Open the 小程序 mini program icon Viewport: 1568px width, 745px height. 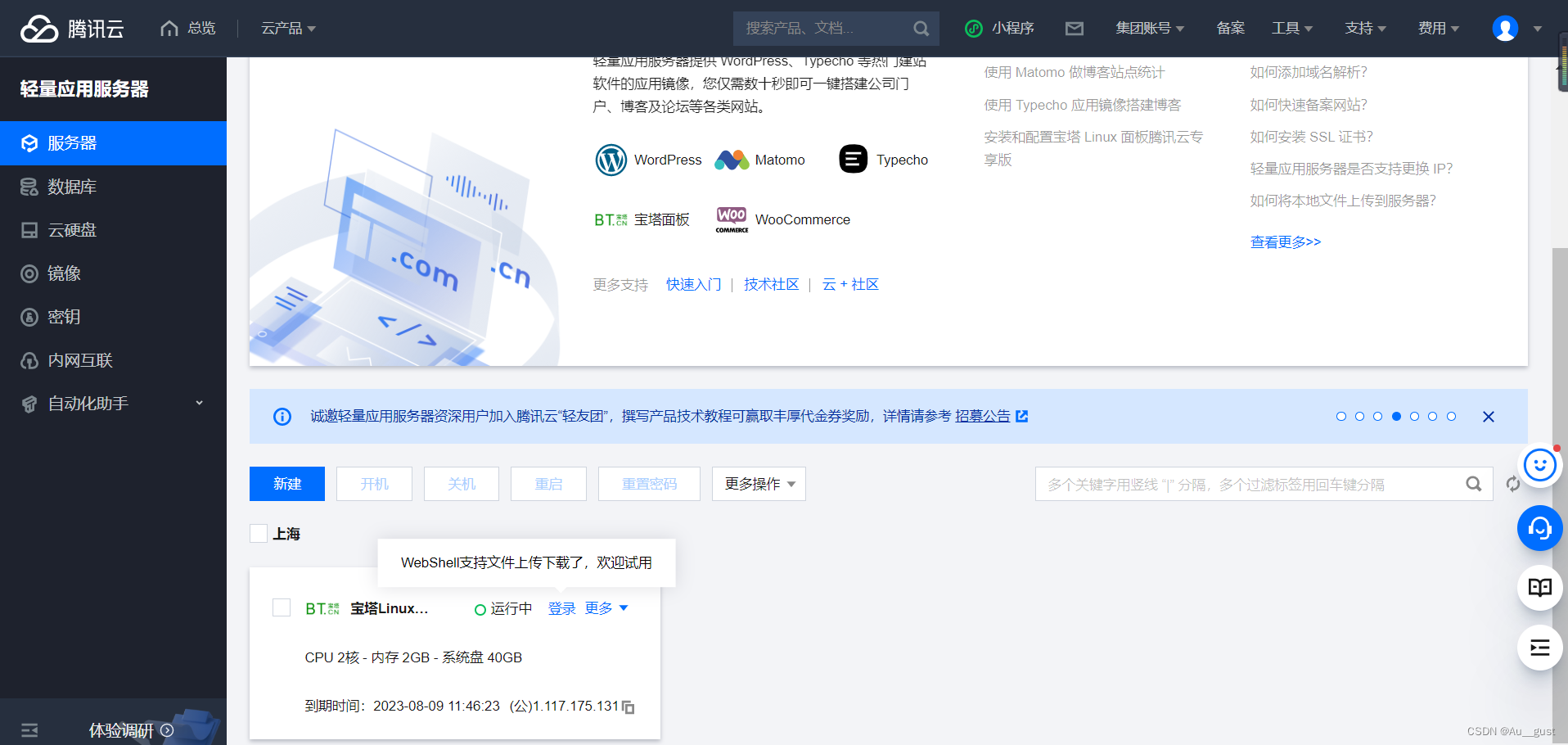pos(973,29)
